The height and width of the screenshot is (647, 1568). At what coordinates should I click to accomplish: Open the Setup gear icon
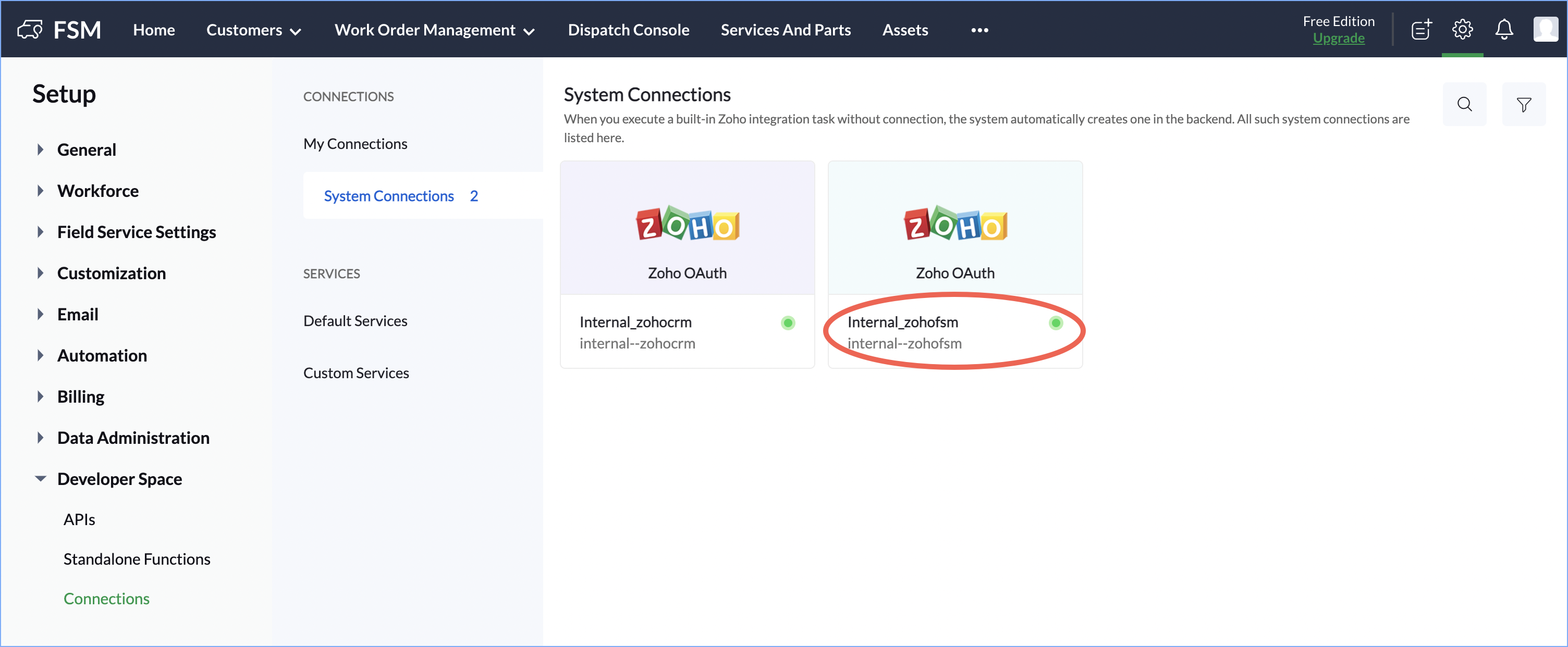coord(1462,29)
